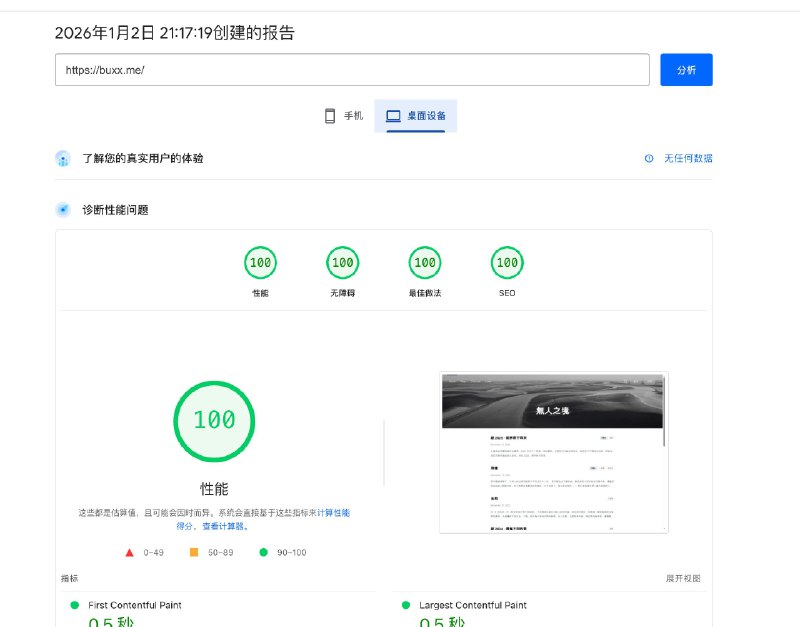Switch to the 手机 (Mobile) tab

tap(343, 116)
